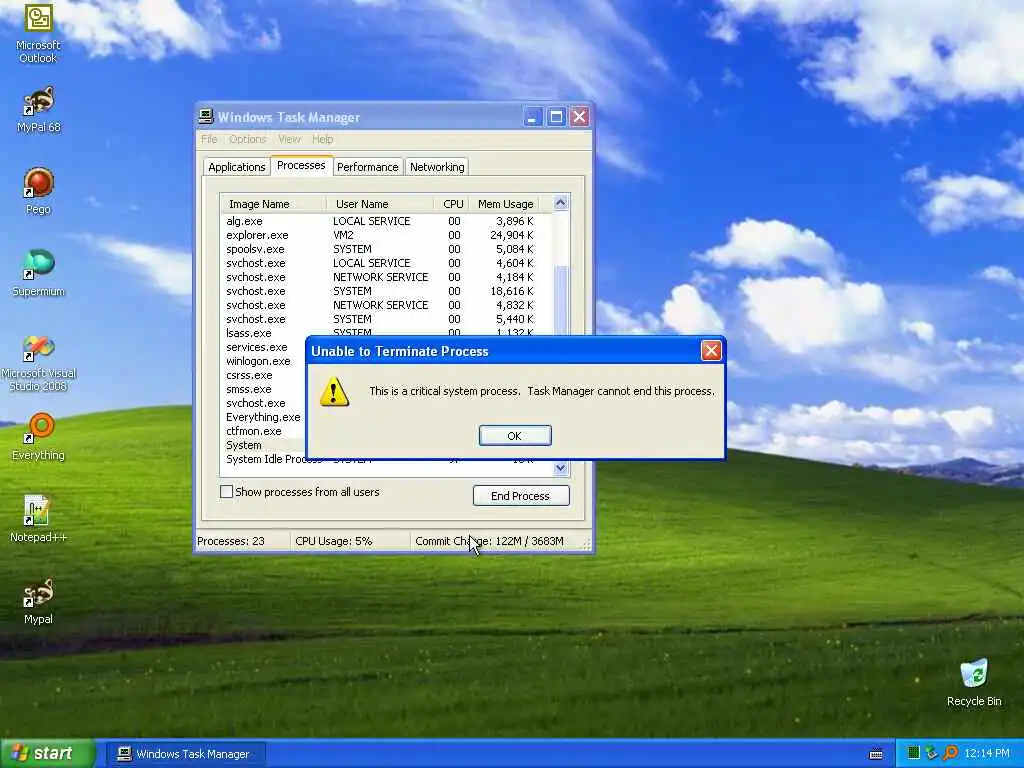Click the End Process button
Image resolution: width=1024 pixels, height=768 pixels.
point(520,496)
